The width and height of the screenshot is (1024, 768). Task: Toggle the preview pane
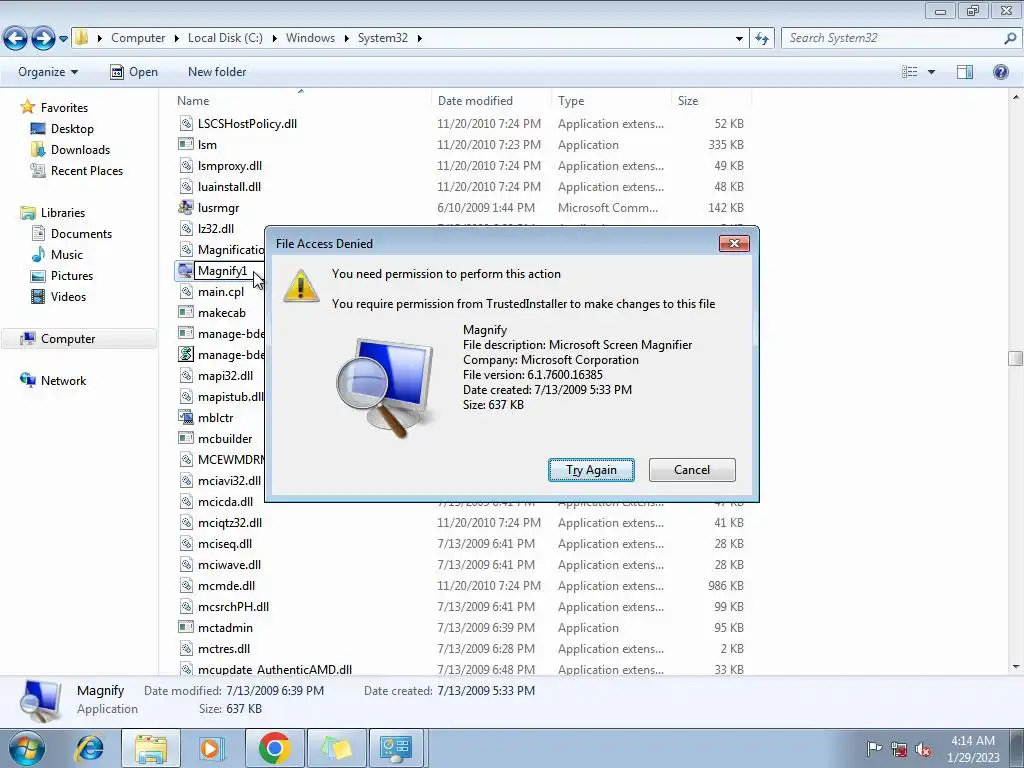[965, 72]
